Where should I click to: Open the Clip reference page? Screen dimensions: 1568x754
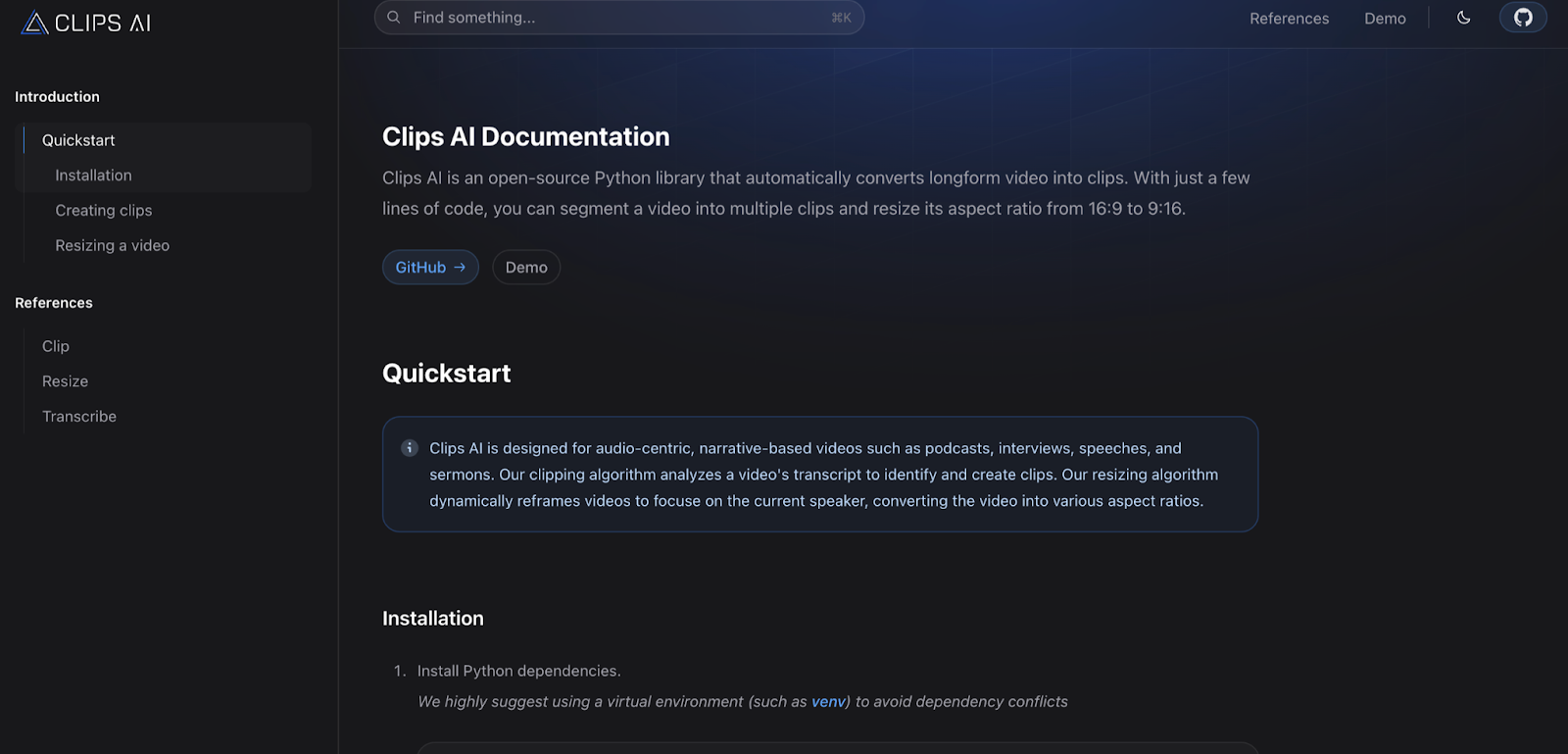coord(56,346)
